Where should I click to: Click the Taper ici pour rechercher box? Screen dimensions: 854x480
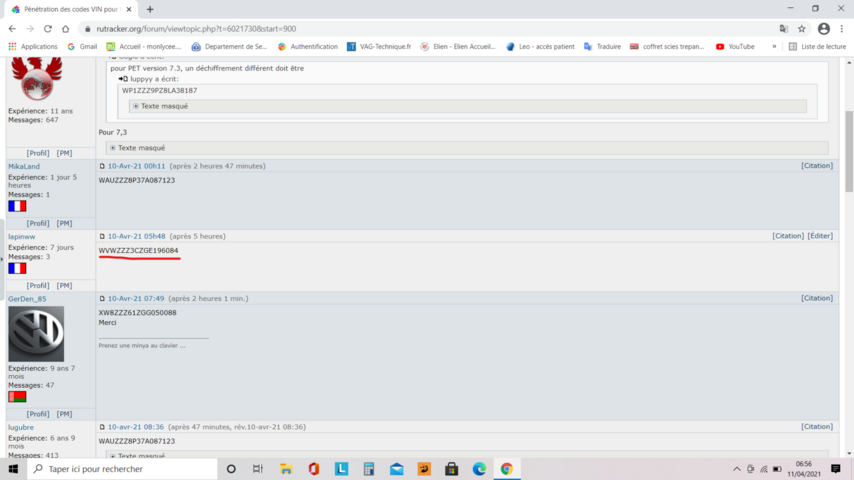tap(123, 469)
